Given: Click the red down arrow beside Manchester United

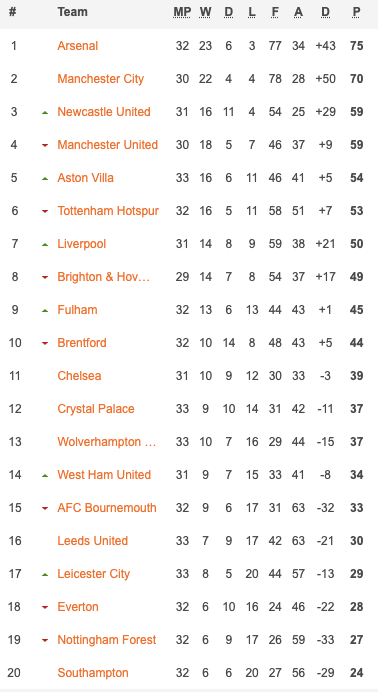Looking at the screenshot, I should (x=45, y=146).
